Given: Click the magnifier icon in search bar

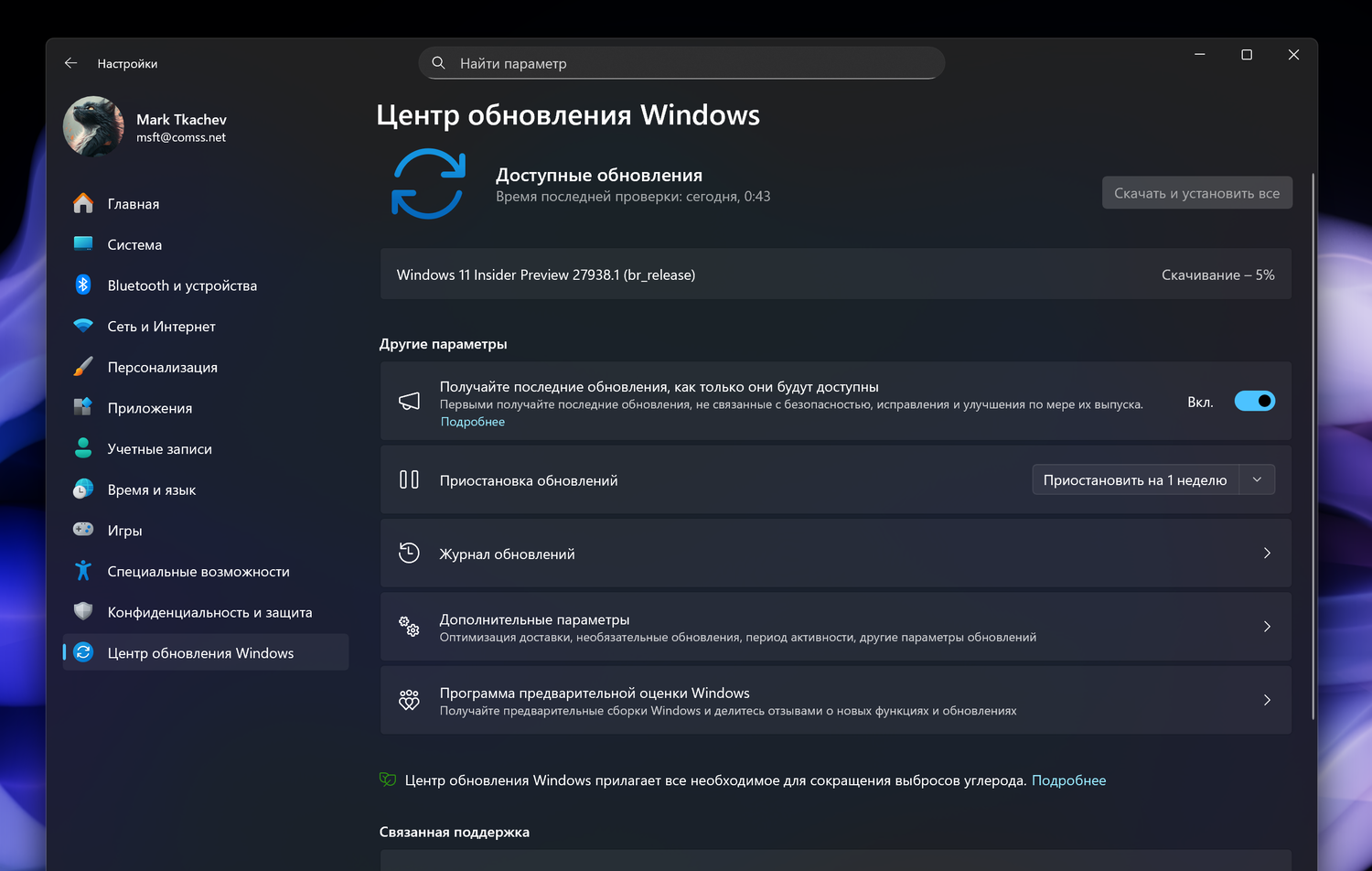Looking at the screenshot, I should point(438,62).
